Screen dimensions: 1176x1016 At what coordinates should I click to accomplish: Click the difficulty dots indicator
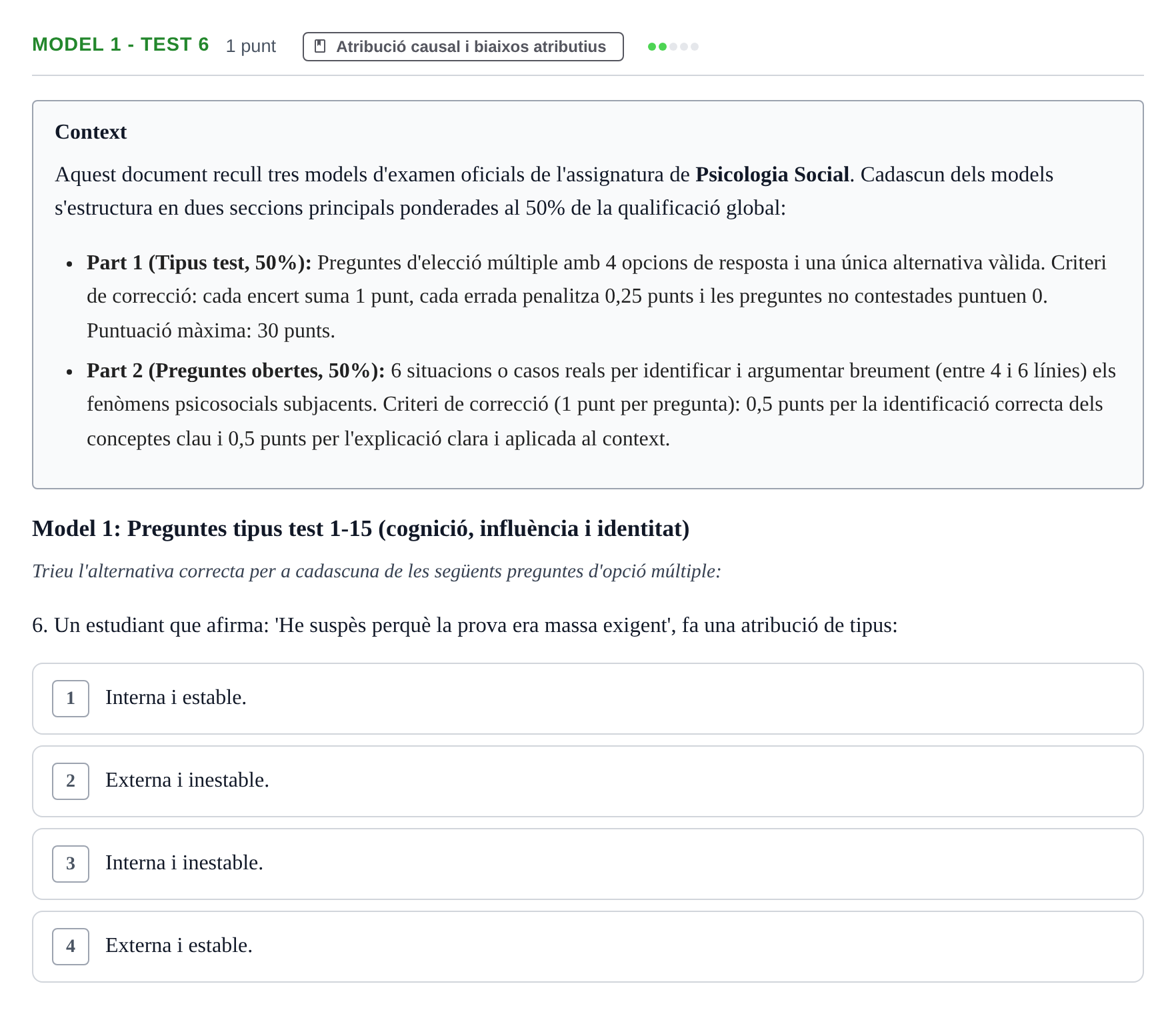coord(673,47)
